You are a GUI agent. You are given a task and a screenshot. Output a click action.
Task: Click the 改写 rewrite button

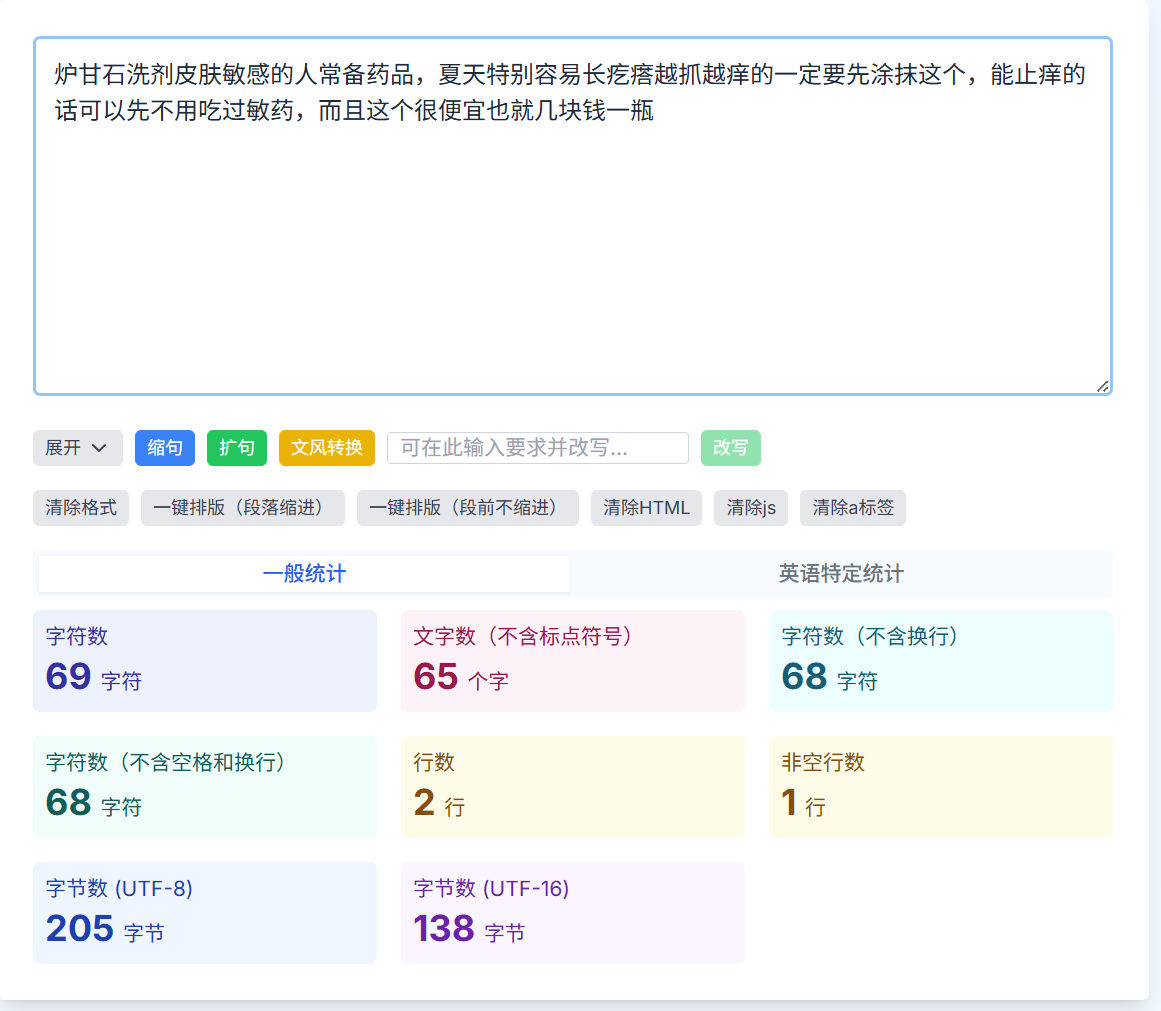coord(731,448)
